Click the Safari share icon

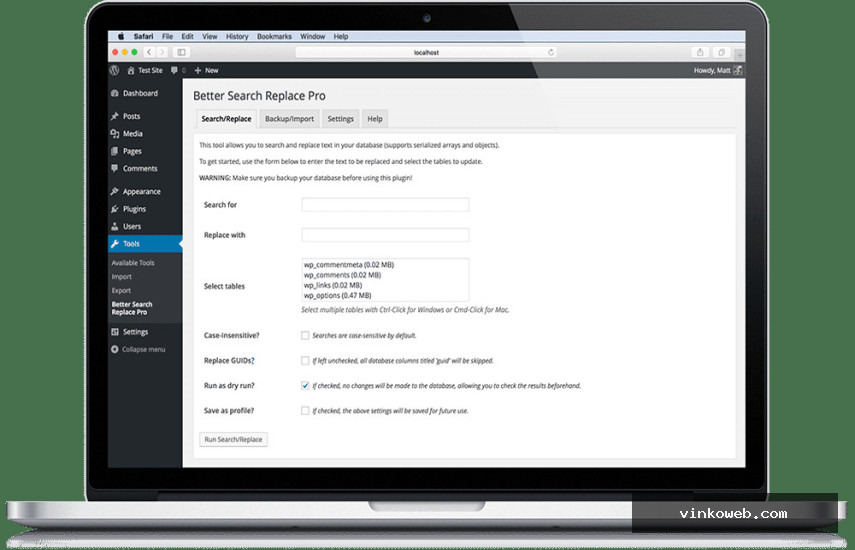click(700, 52)
